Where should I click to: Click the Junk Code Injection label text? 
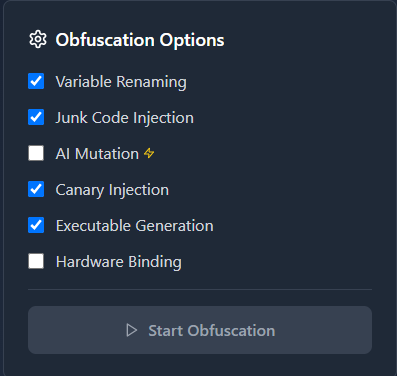(125, 118)
